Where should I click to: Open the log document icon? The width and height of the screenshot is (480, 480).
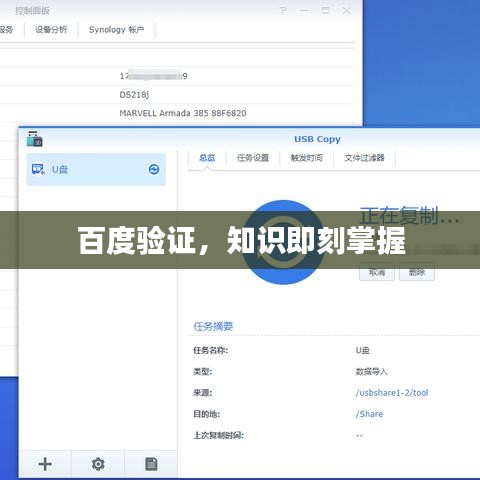[x=151, y=464]
